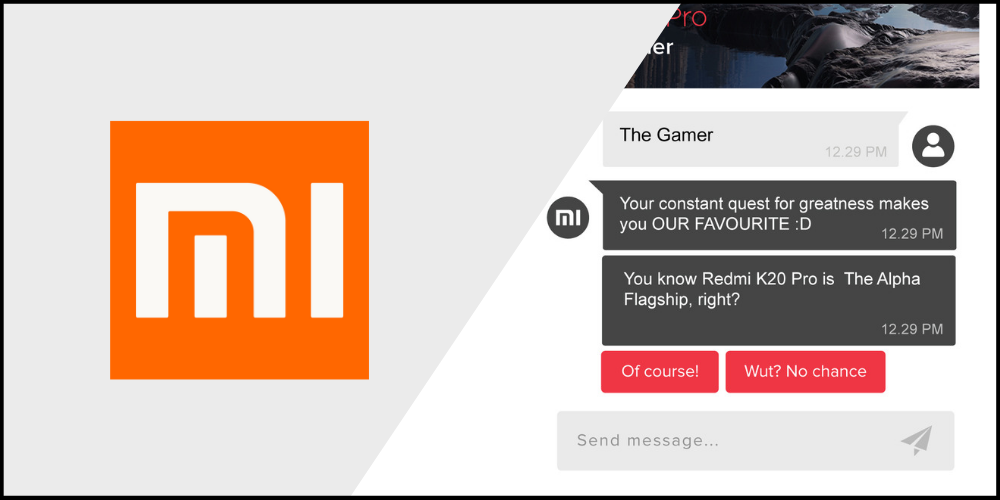
Task: Click the "You know Redmi K20 Pro" text line
Action: tap(771, 279)
